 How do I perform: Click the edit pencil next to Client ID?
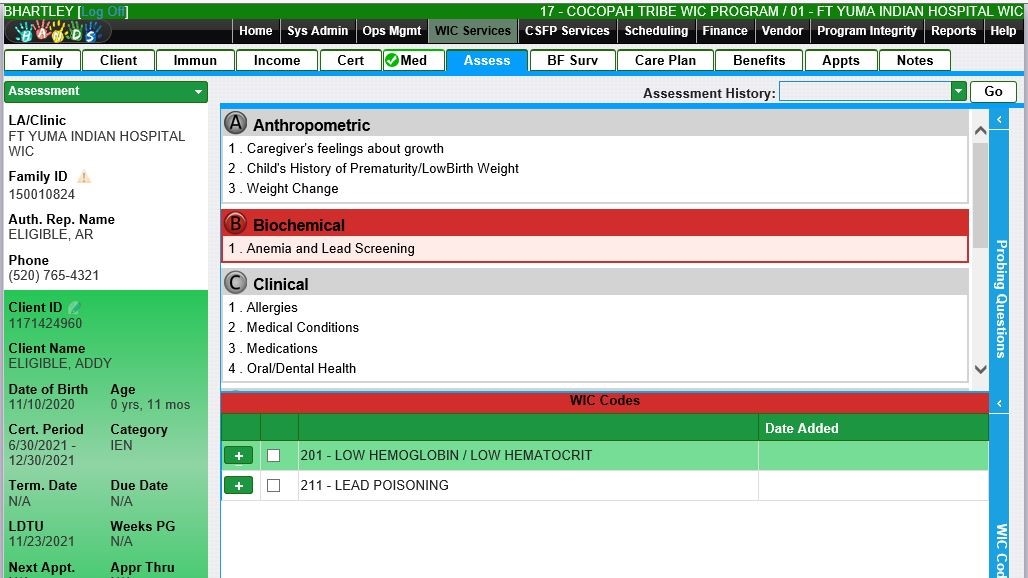click(x=74, y=307)
